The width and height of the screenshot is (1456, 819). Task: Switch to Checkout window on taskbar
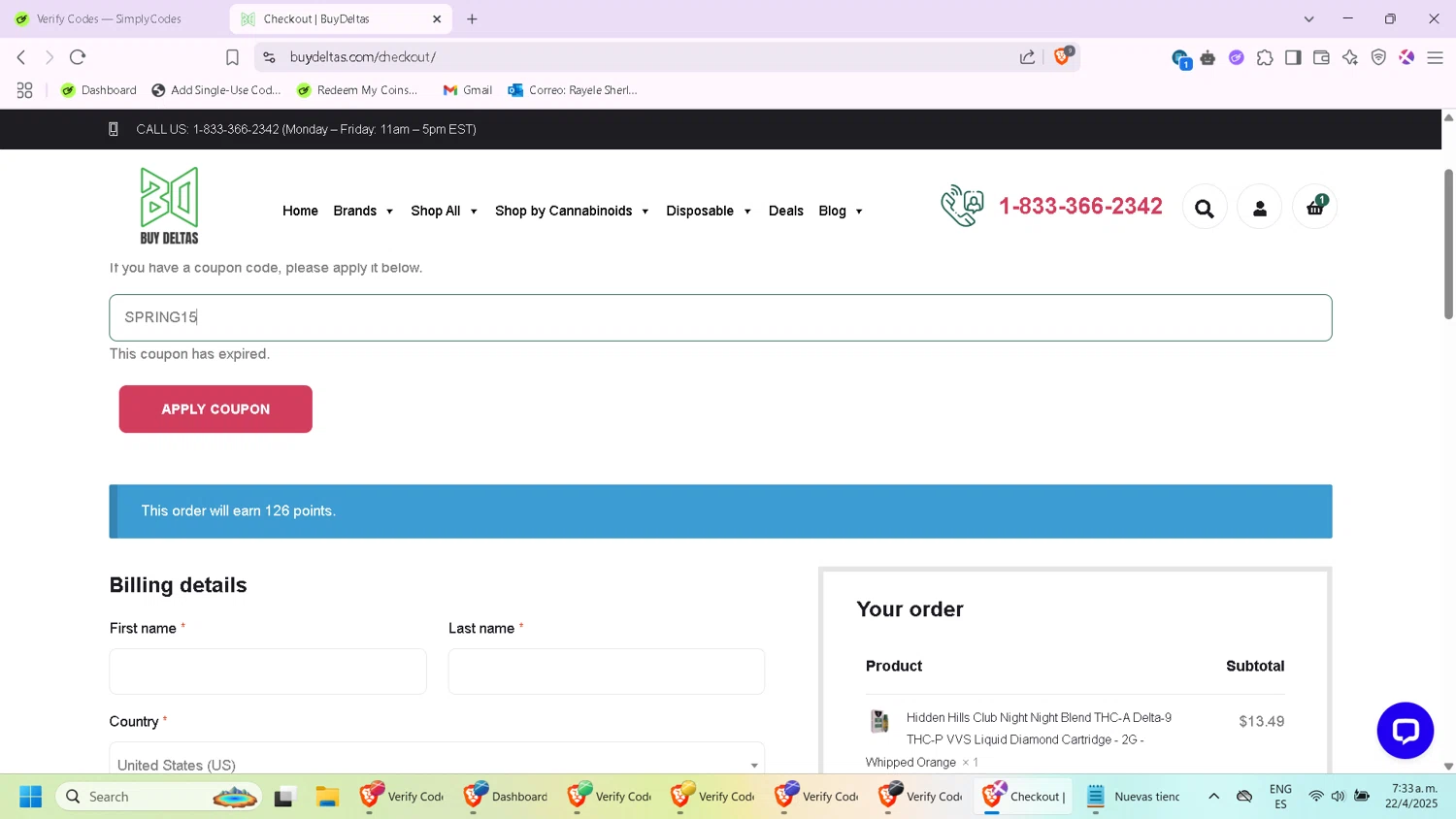(x=1024, y=797)
